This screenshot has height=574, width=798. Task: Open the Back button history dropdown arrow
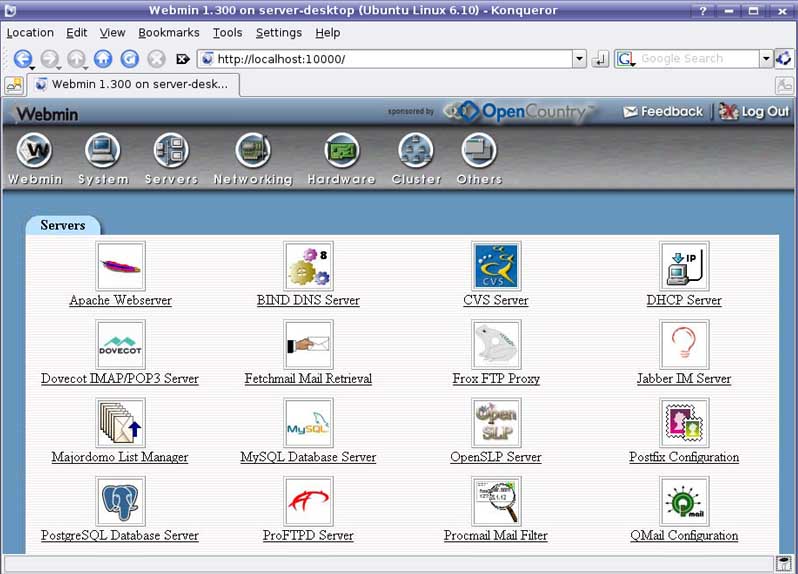pos(32,67)
